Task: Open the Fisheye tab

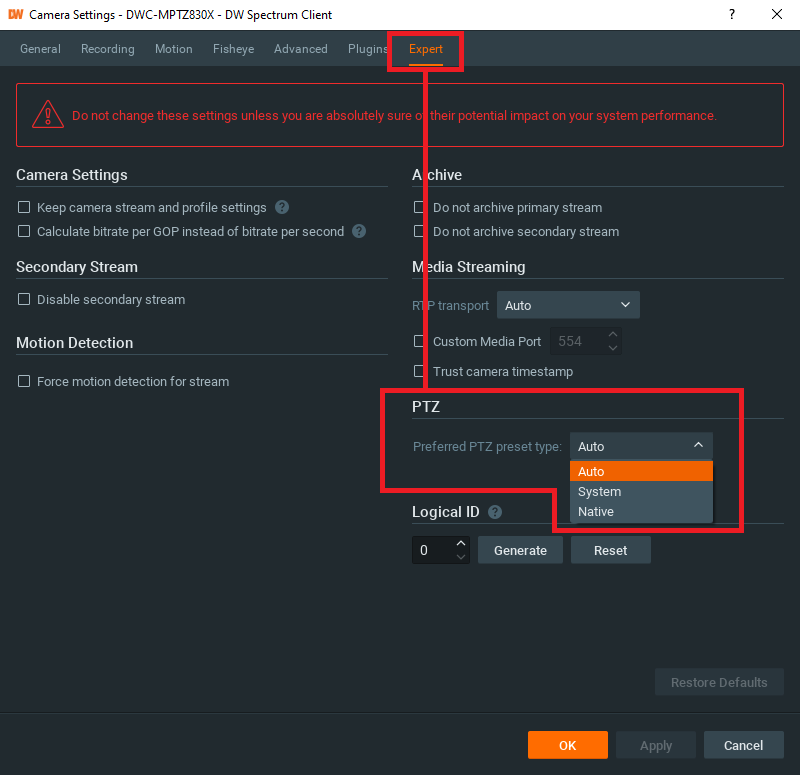Action: (233, 49)
